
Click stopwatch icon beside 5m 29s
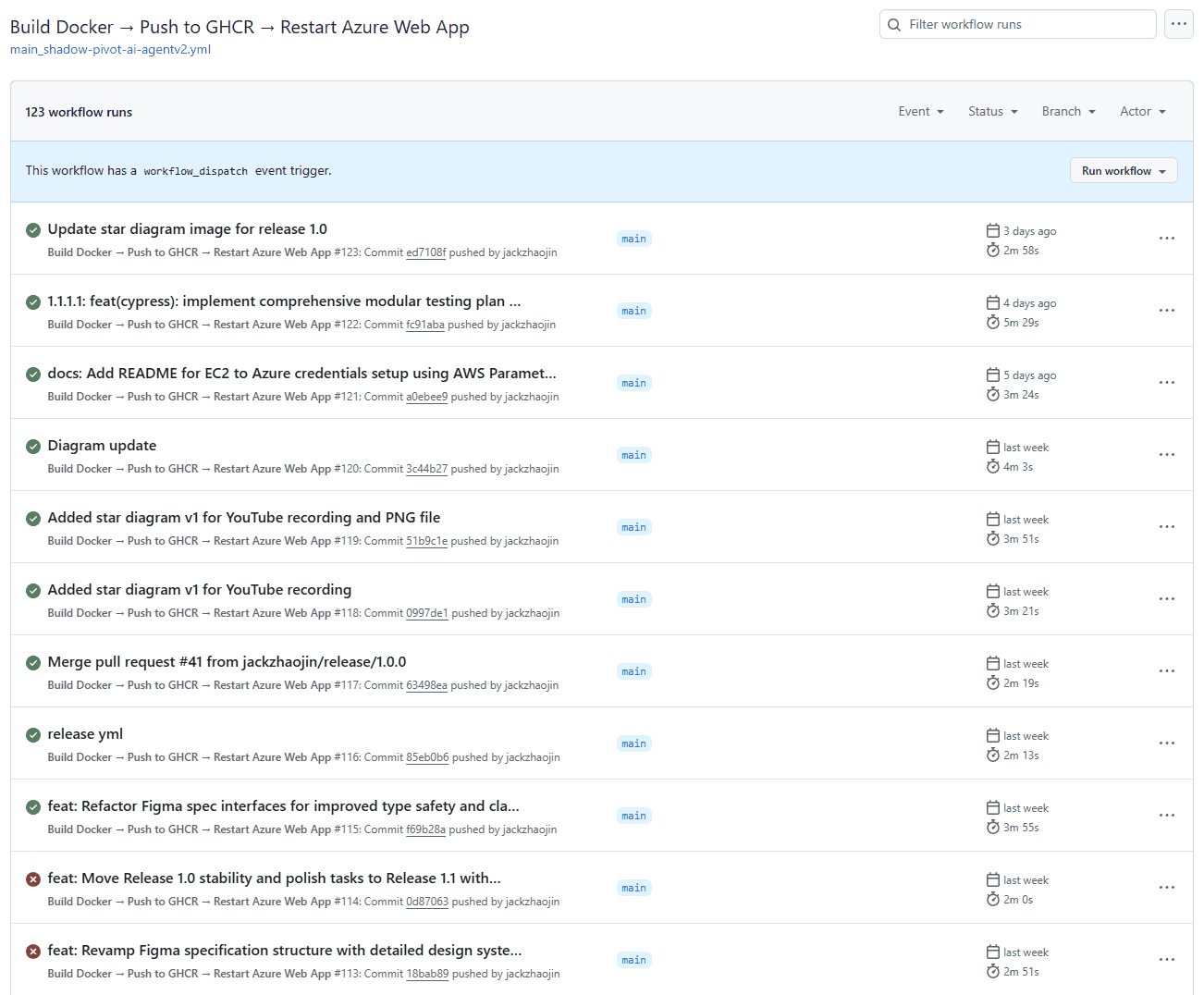(993, 322)
